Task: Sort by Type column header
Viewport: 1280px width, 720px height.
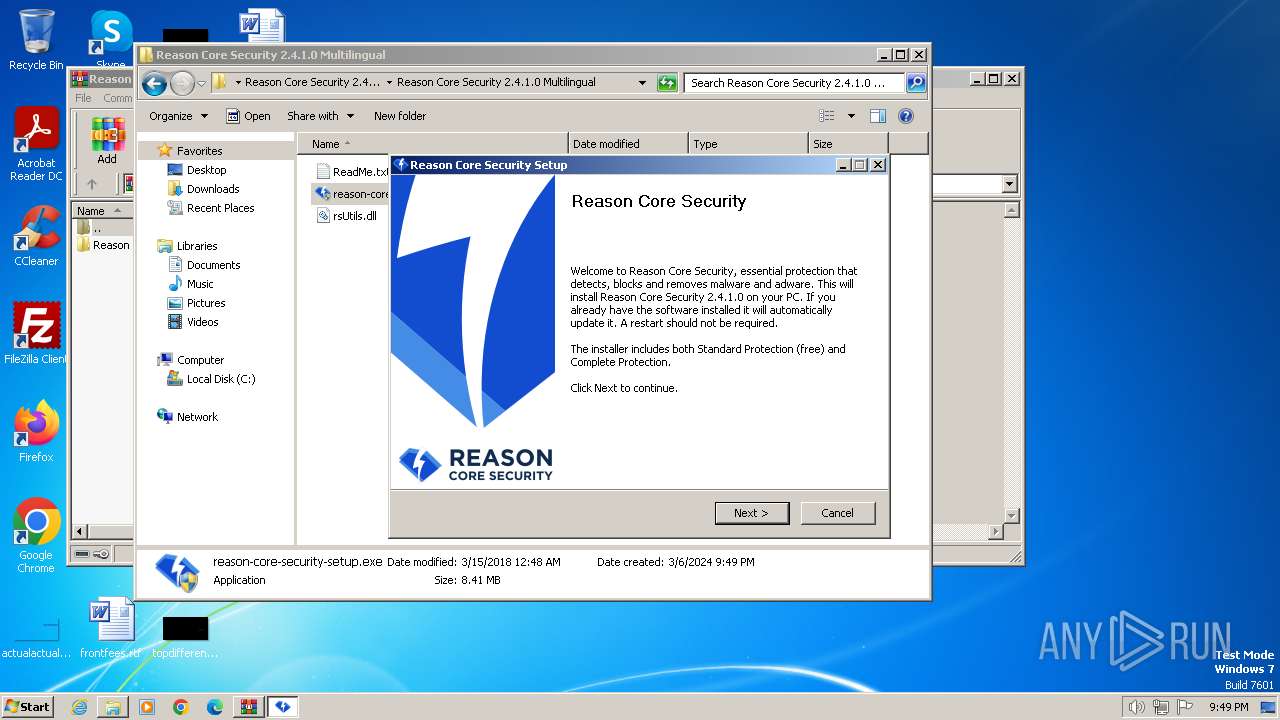Action: (x=748, y=144)
